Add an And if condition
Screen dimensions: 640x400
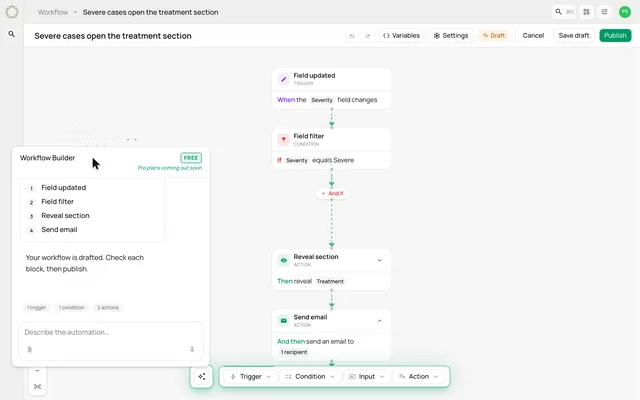[332, 193]
